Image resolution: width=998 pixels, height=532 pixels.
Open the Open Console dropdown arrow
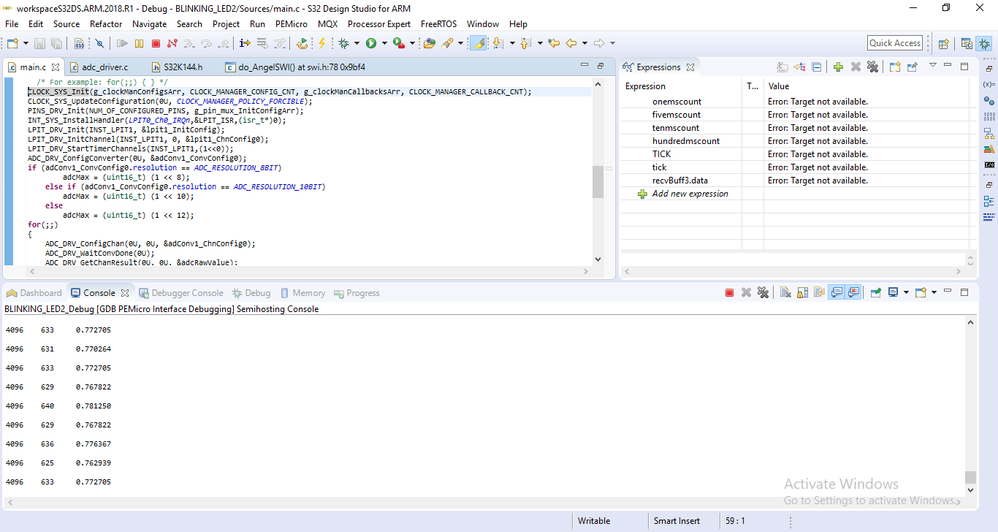coord(934,293)
